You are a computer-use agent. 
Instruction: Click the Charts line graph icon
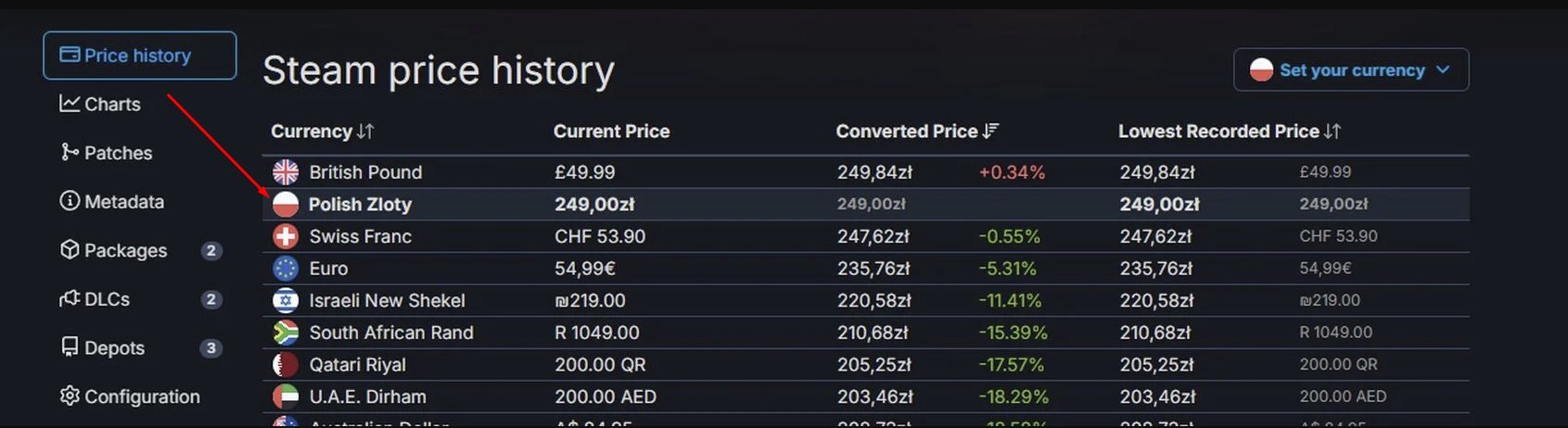tap(70, 103)
